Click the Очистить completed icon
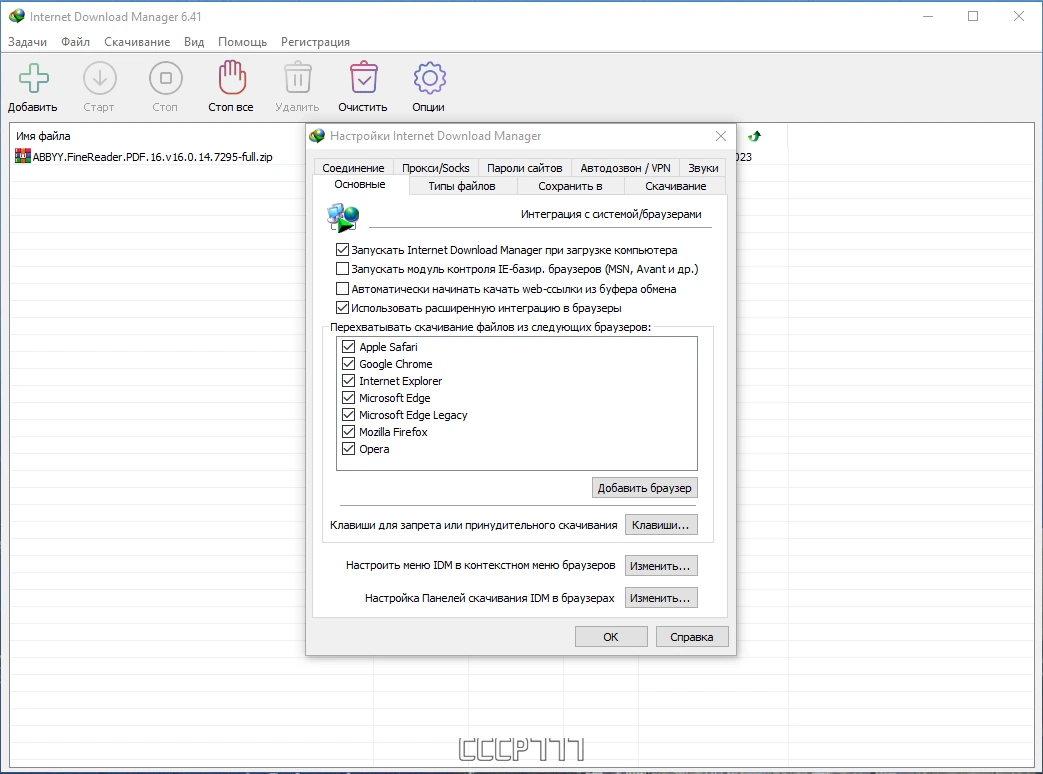The width and height of the screenshot is (1043, 774). click(x=363, y=78)
